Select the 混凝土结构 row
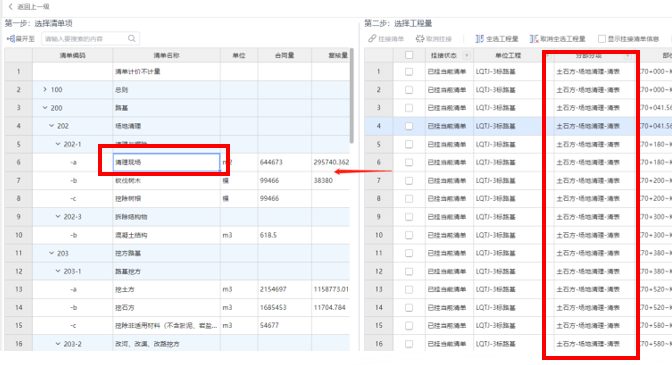Image resolution: width=672 pixels, height=365 pixels. pos(177,235)
